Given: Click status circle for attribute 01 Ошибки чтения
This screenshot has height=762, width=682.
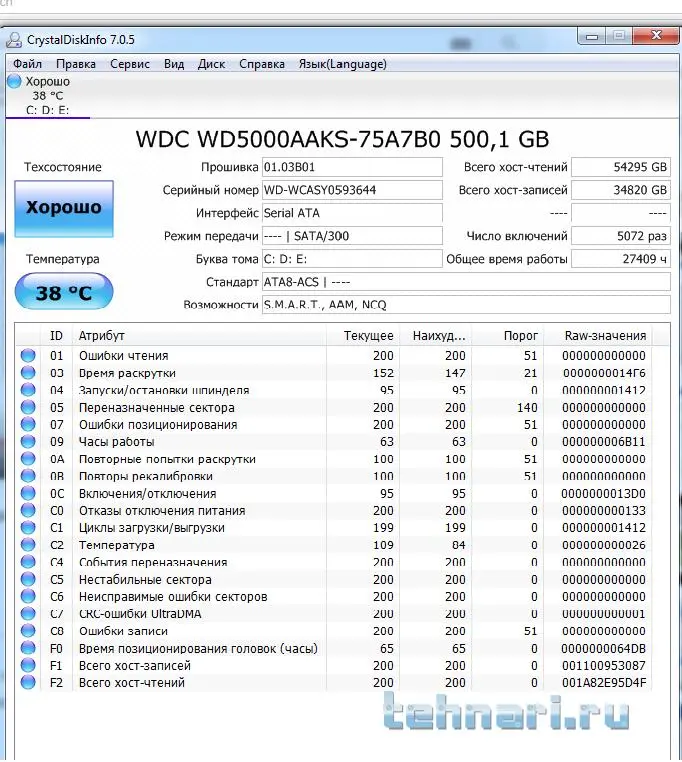Looking at the screenshot, I should coord(28,355).
